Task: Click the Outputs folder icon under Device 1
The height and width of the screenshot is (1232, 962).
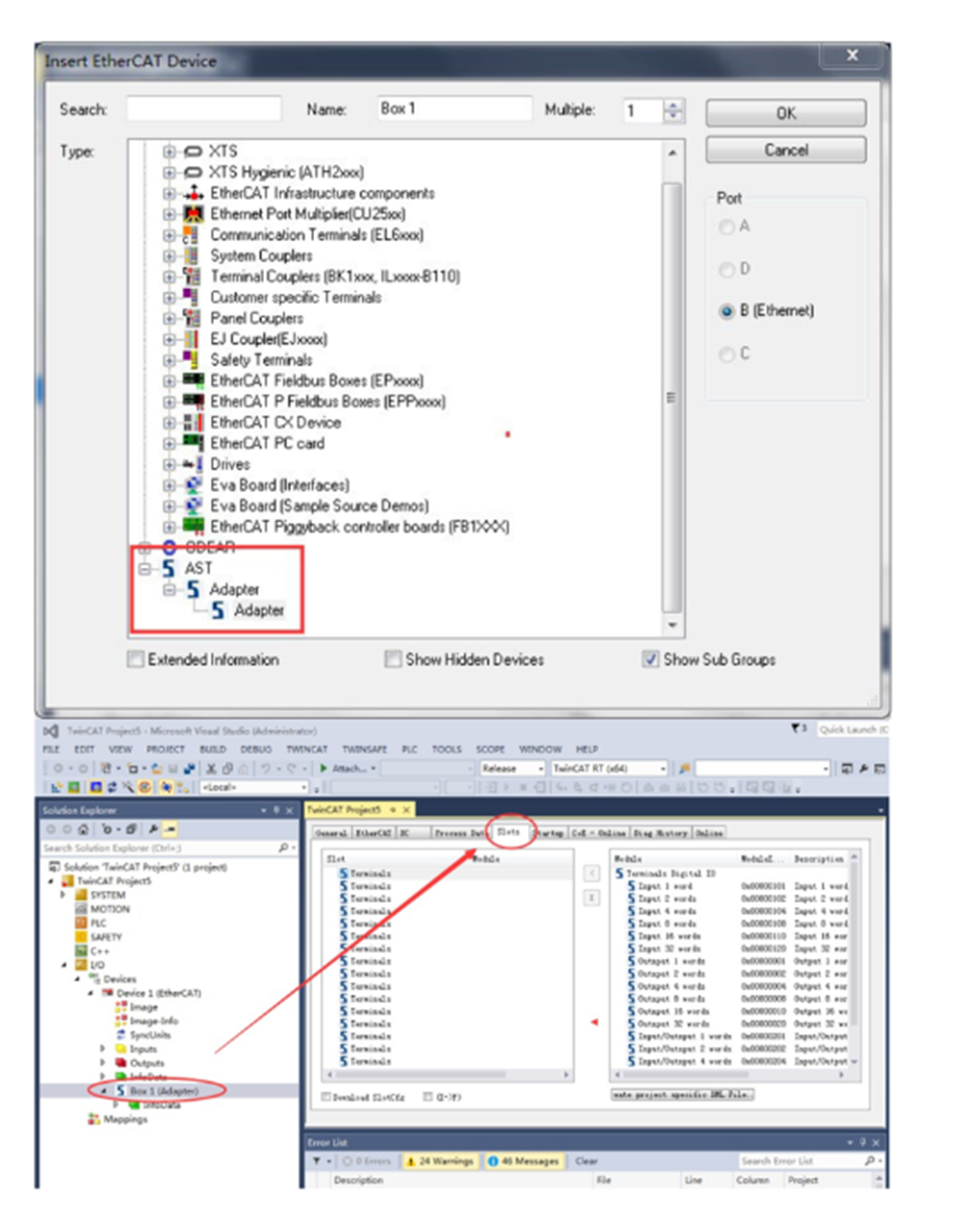Action: 120,1063
